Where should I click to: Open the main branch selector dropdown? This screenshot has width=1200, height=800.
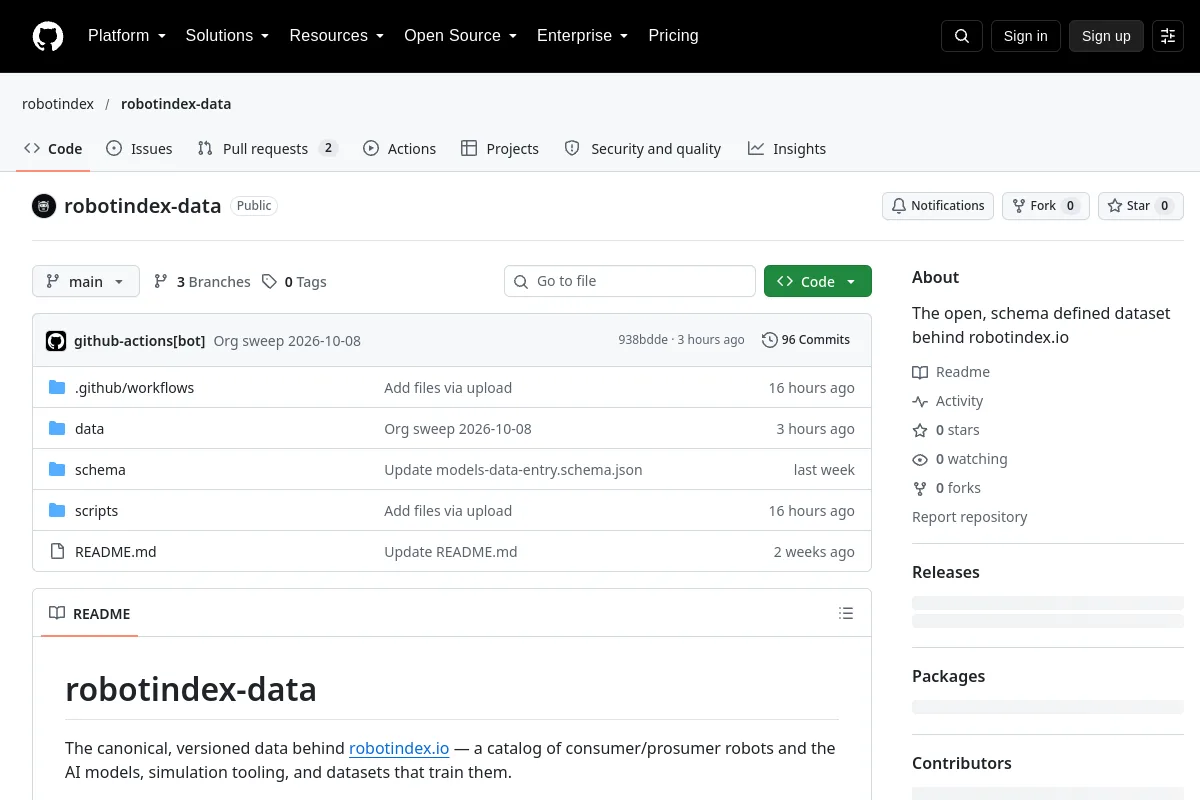pos(86,282)
